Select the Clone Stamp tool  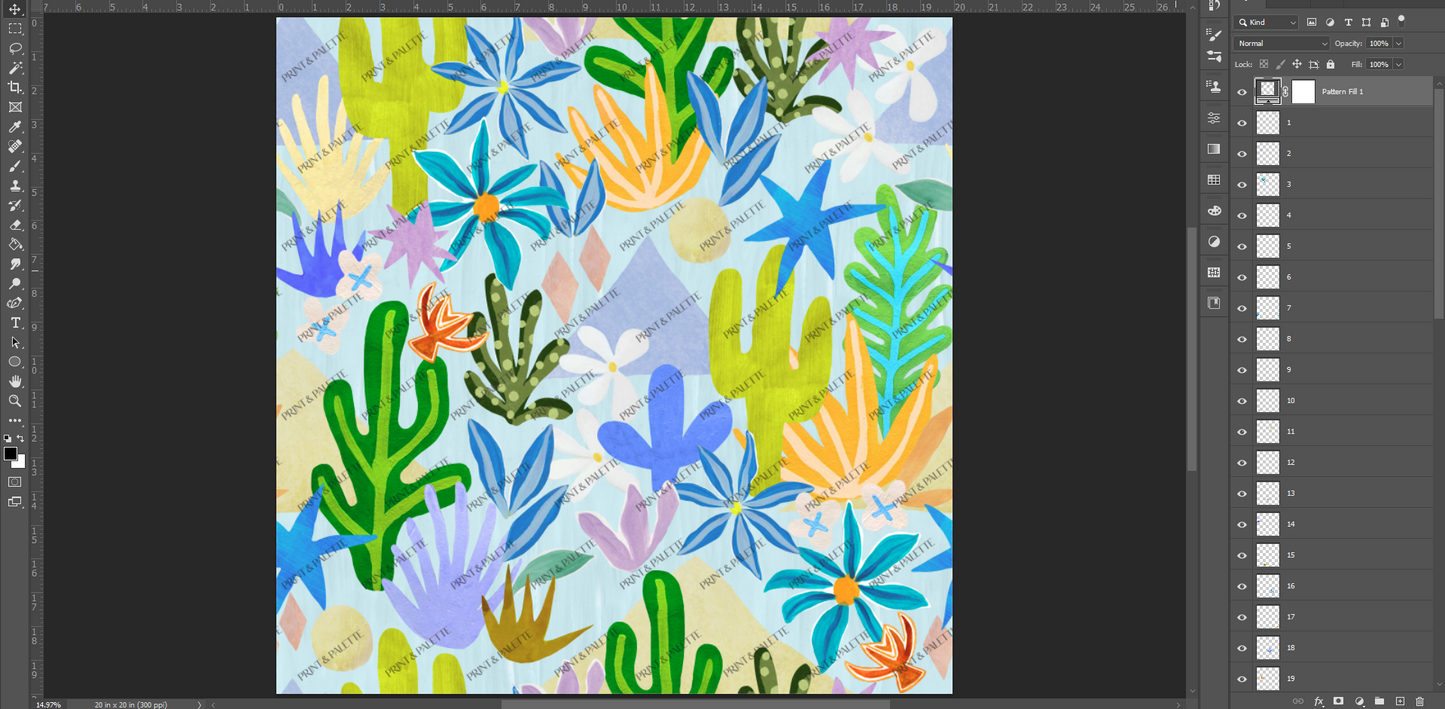click(x=15, y=185)
